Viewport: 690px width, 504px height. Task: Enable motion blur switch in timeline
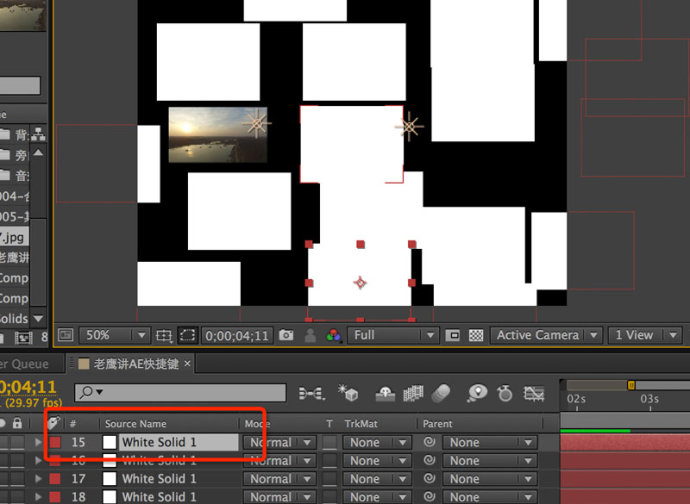click(441, 393)
